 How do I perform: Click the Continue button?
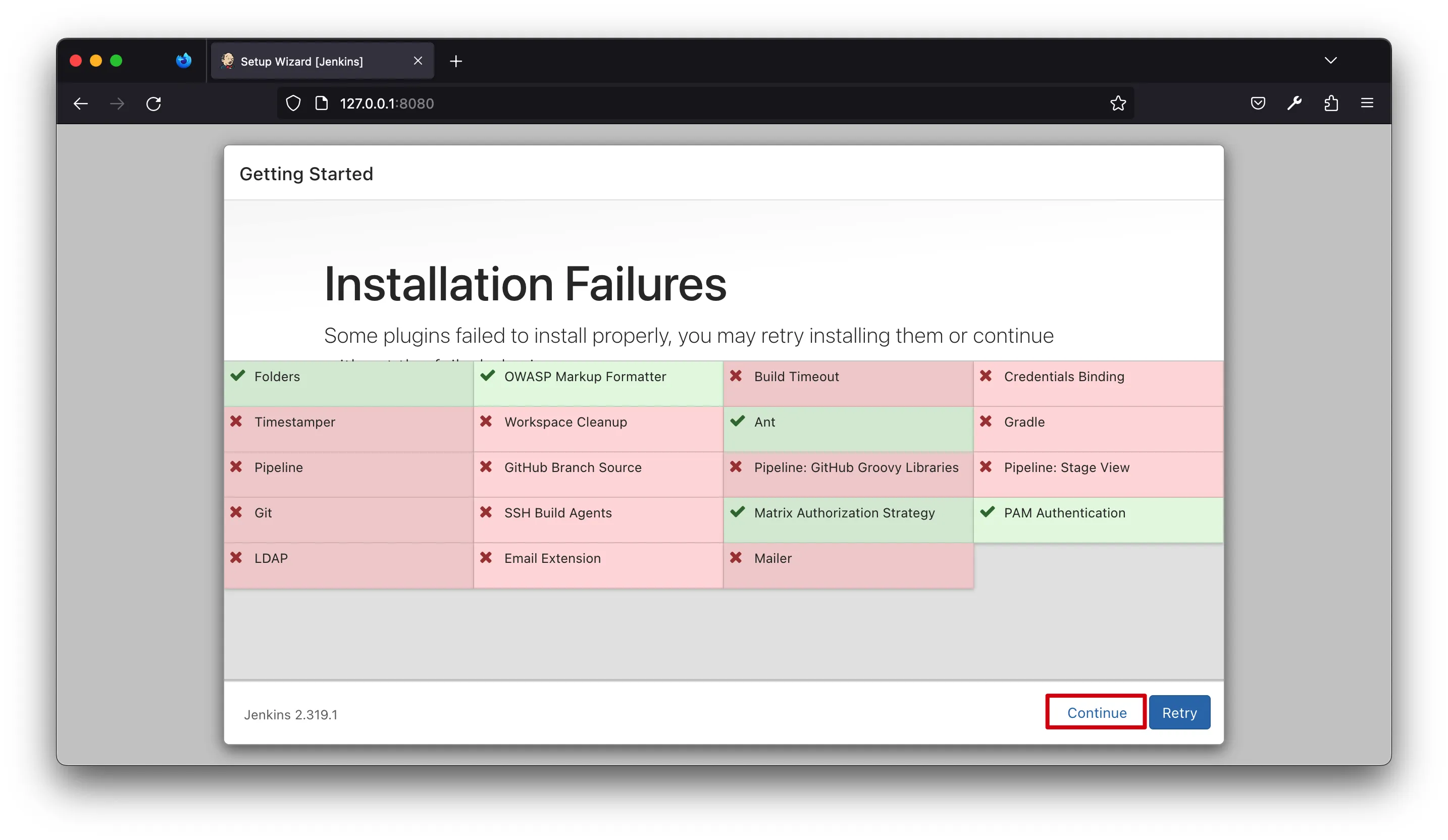coord(1096,712)
